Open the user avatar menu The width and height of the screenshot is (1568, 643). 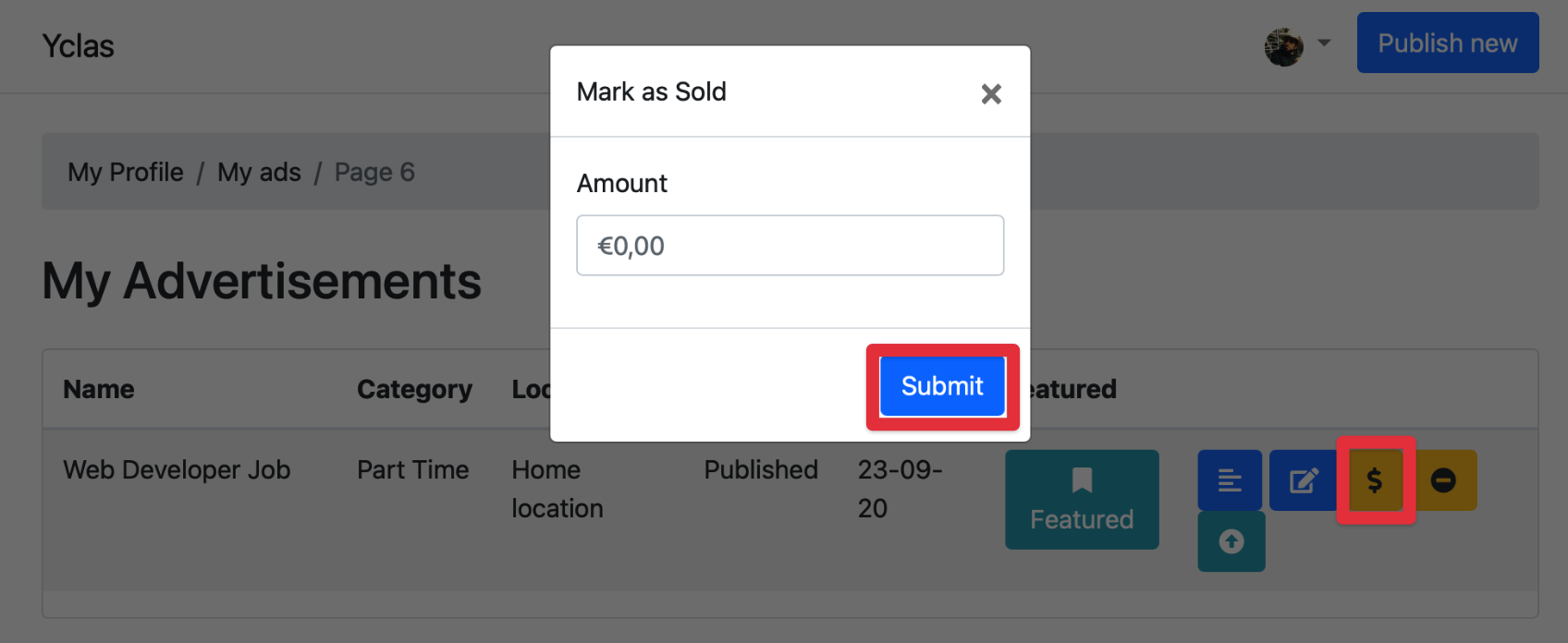tap(1283, 46)
